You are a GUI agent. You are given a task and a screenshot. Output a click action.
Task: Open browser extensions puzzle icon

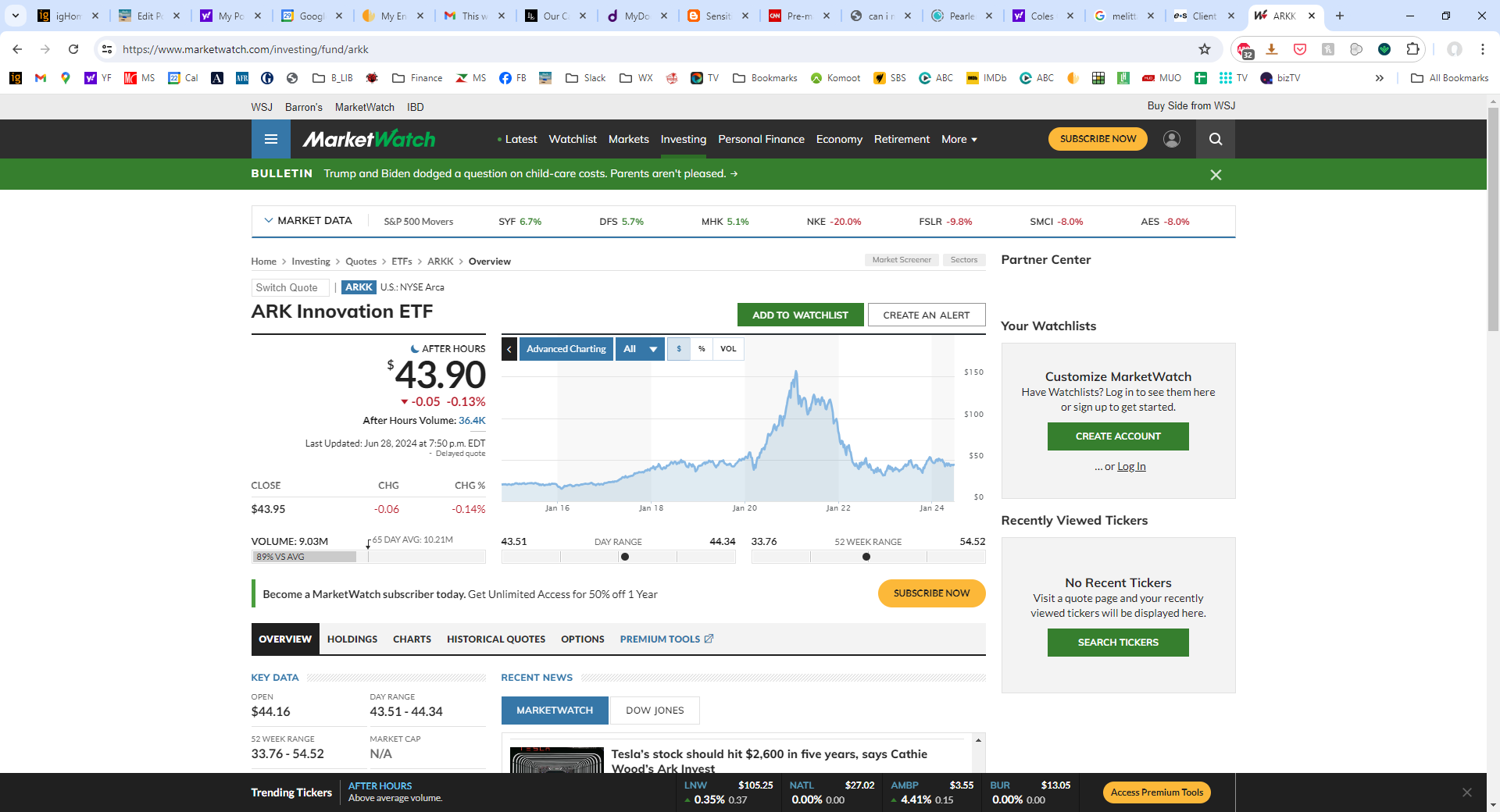1412,49
